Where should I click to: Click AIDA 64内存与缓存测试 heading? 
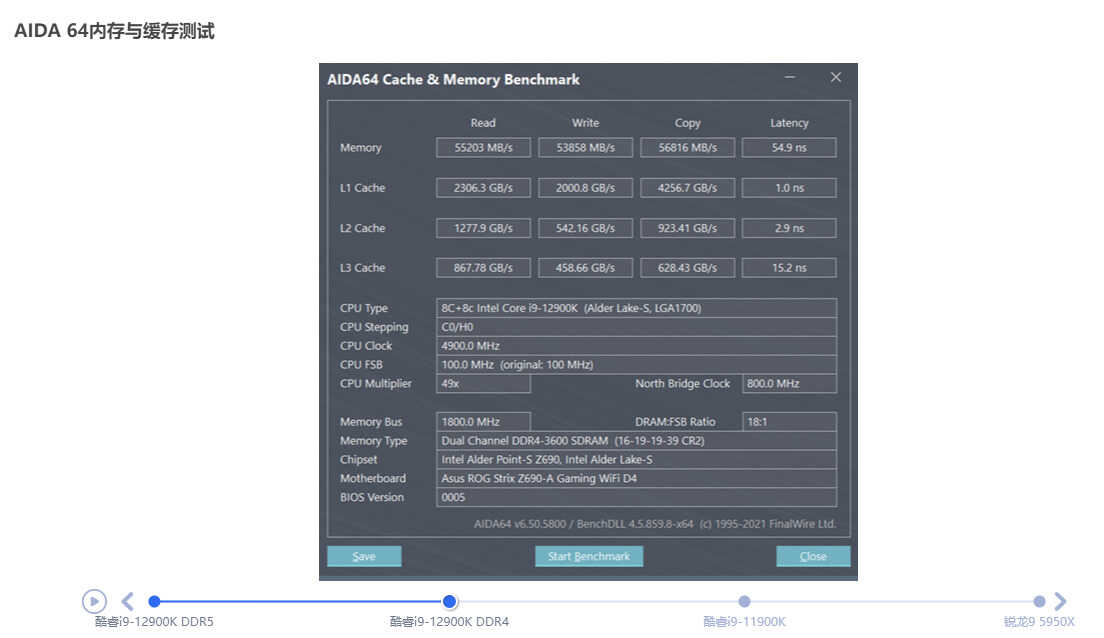pos(114,31)
